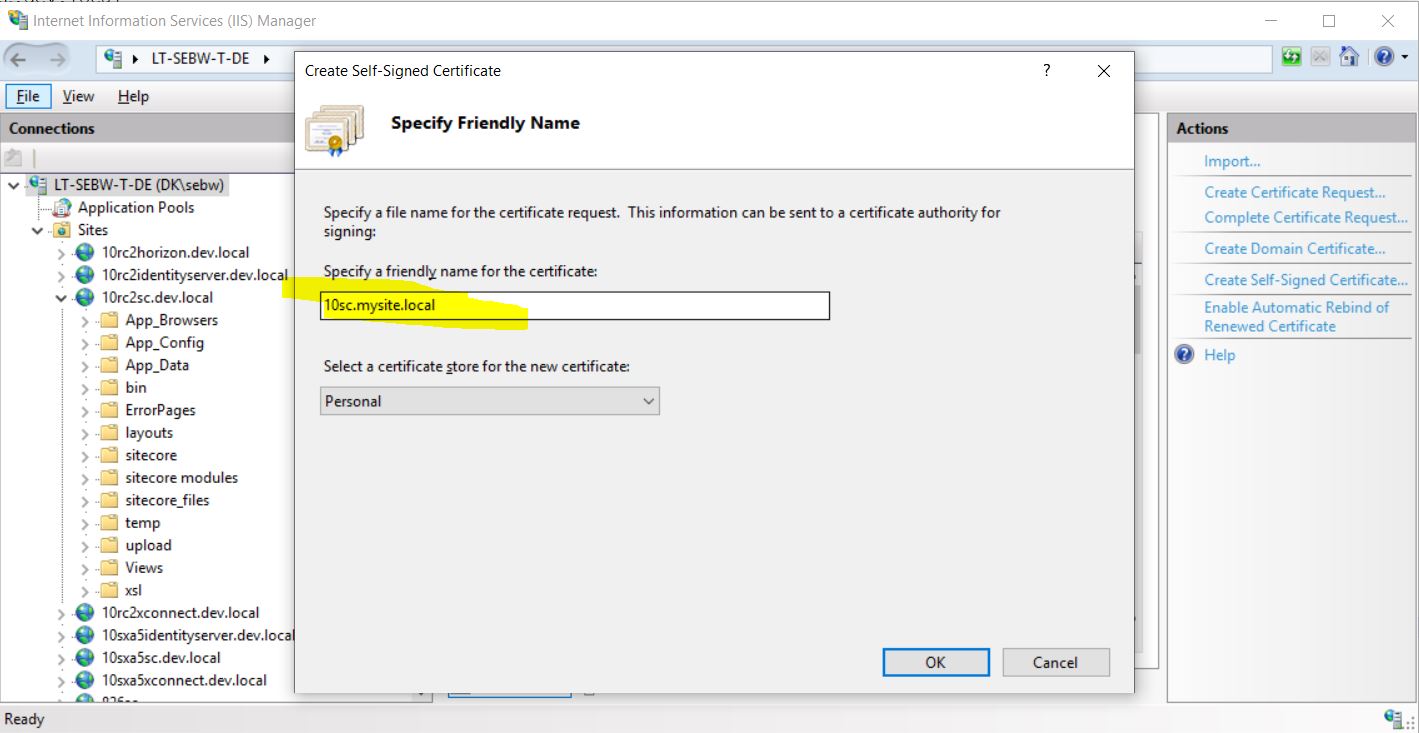This screenshot has height=733, width=1419.
Task: Click the Sites folder icon
Action: pyautogui.click(x=62, y=230)
